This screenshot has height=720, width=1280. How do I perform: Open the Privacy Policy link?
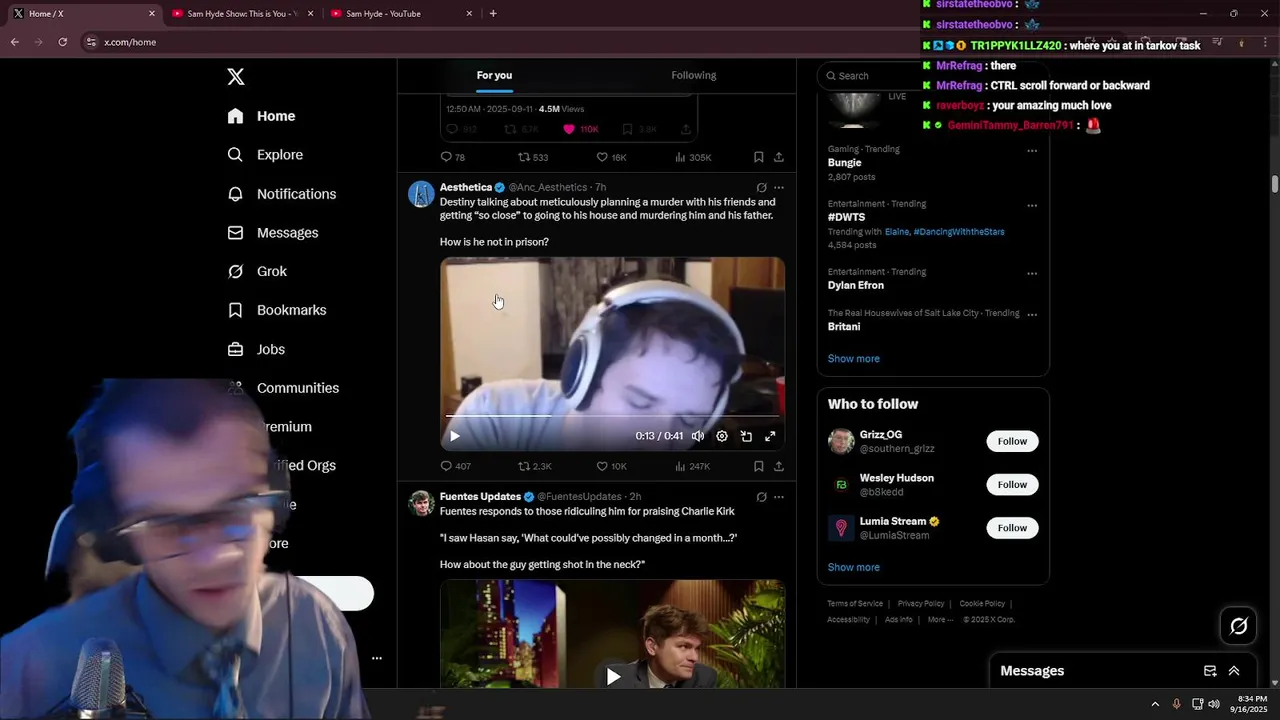tap(921, 604)
